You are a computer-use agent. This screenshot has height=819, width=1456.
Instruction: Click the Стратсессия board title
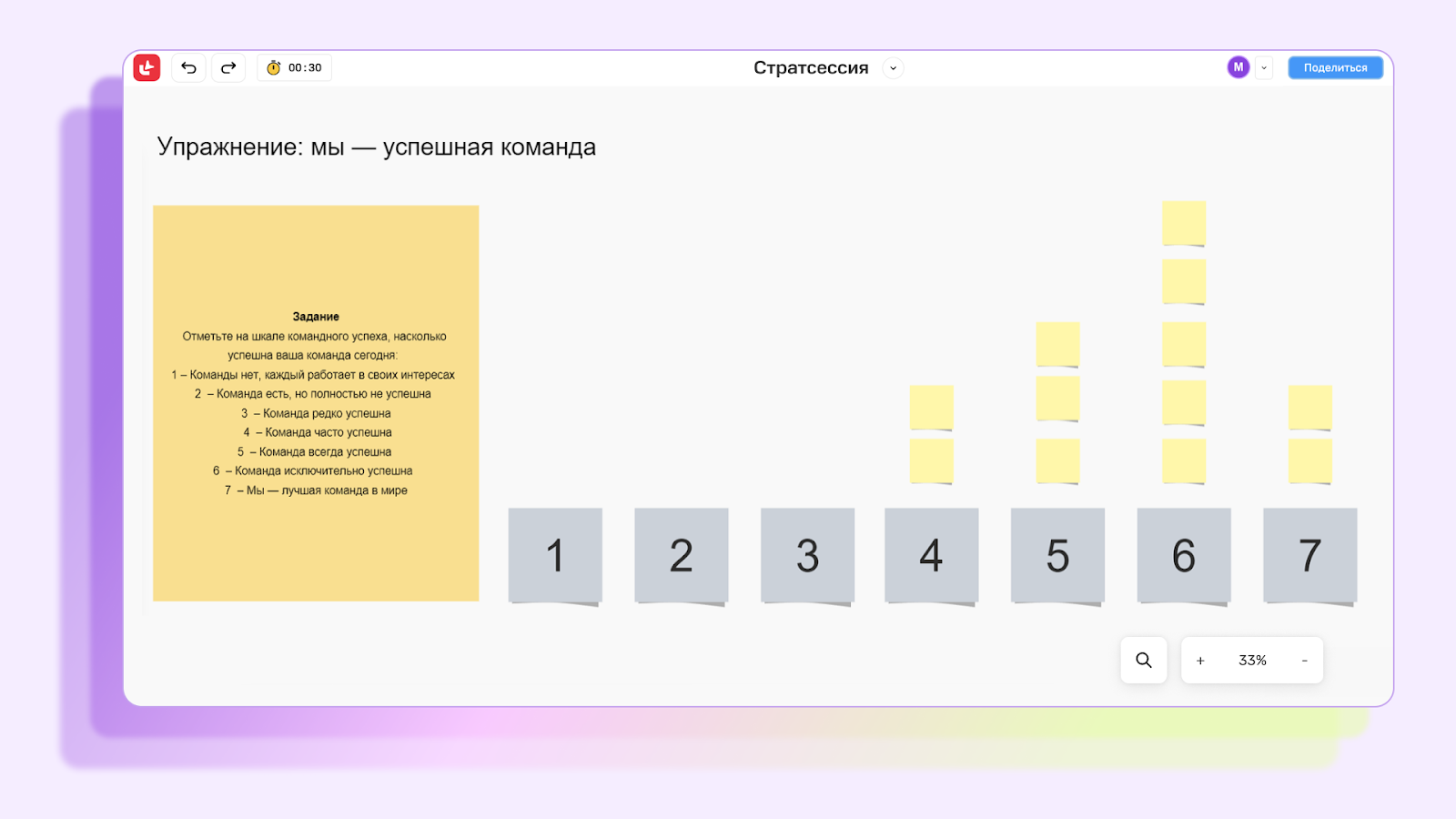(811, 68)
